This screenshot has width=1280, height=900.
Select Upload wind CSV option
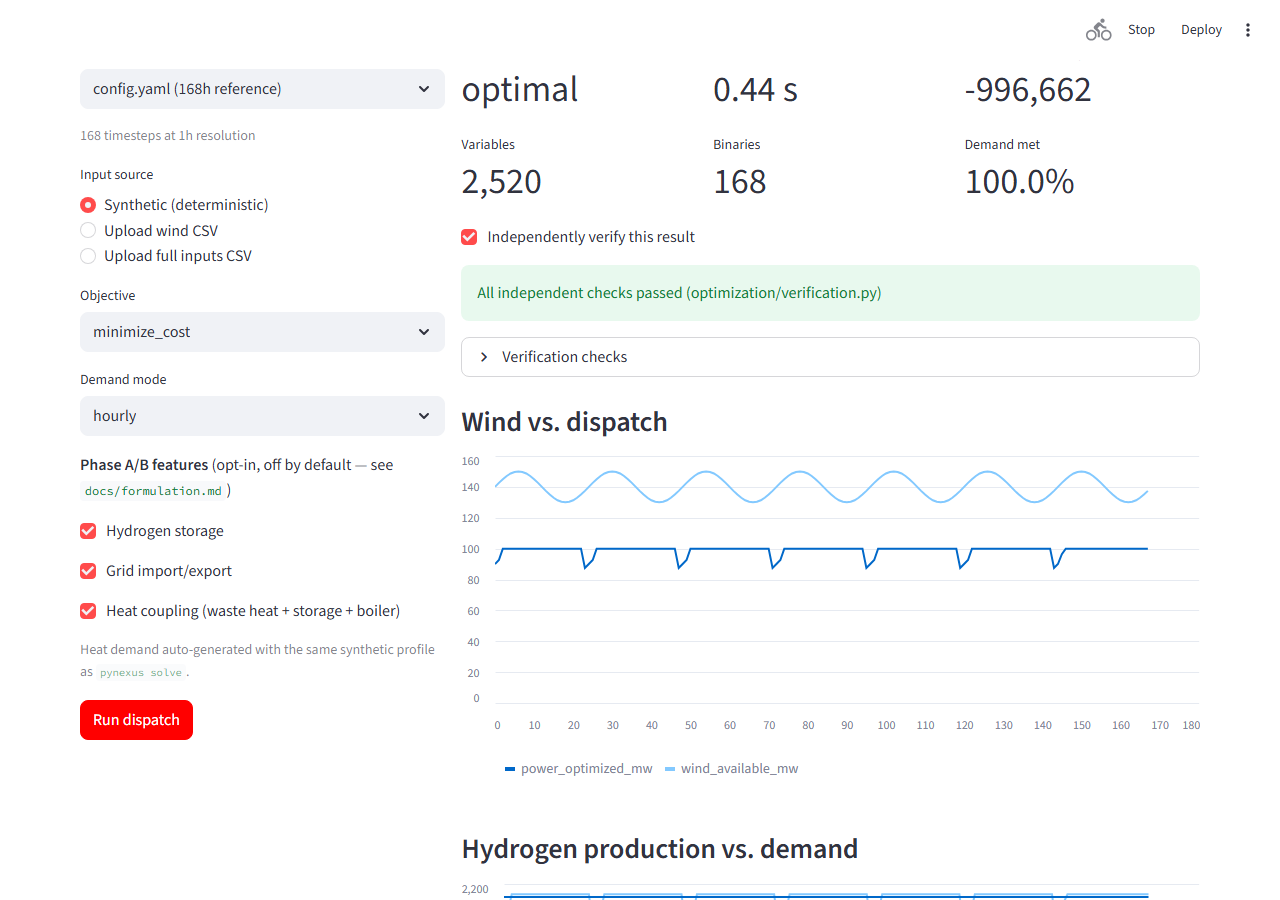click(x=149, y=231)
